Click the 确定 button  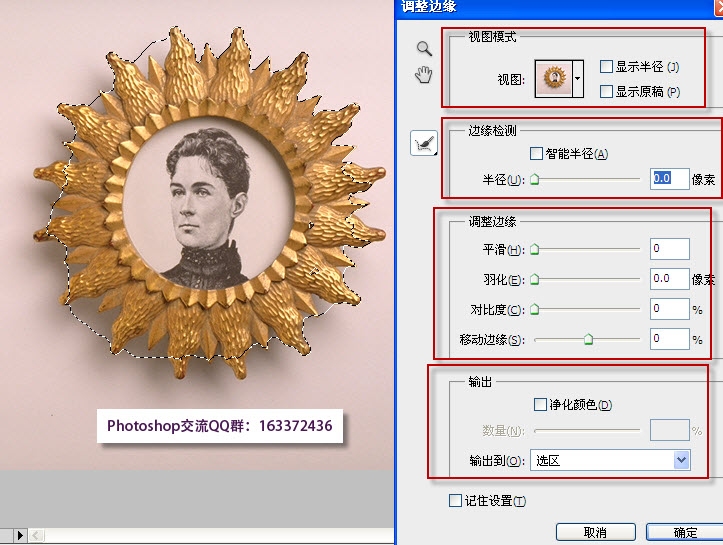point(685,532)
